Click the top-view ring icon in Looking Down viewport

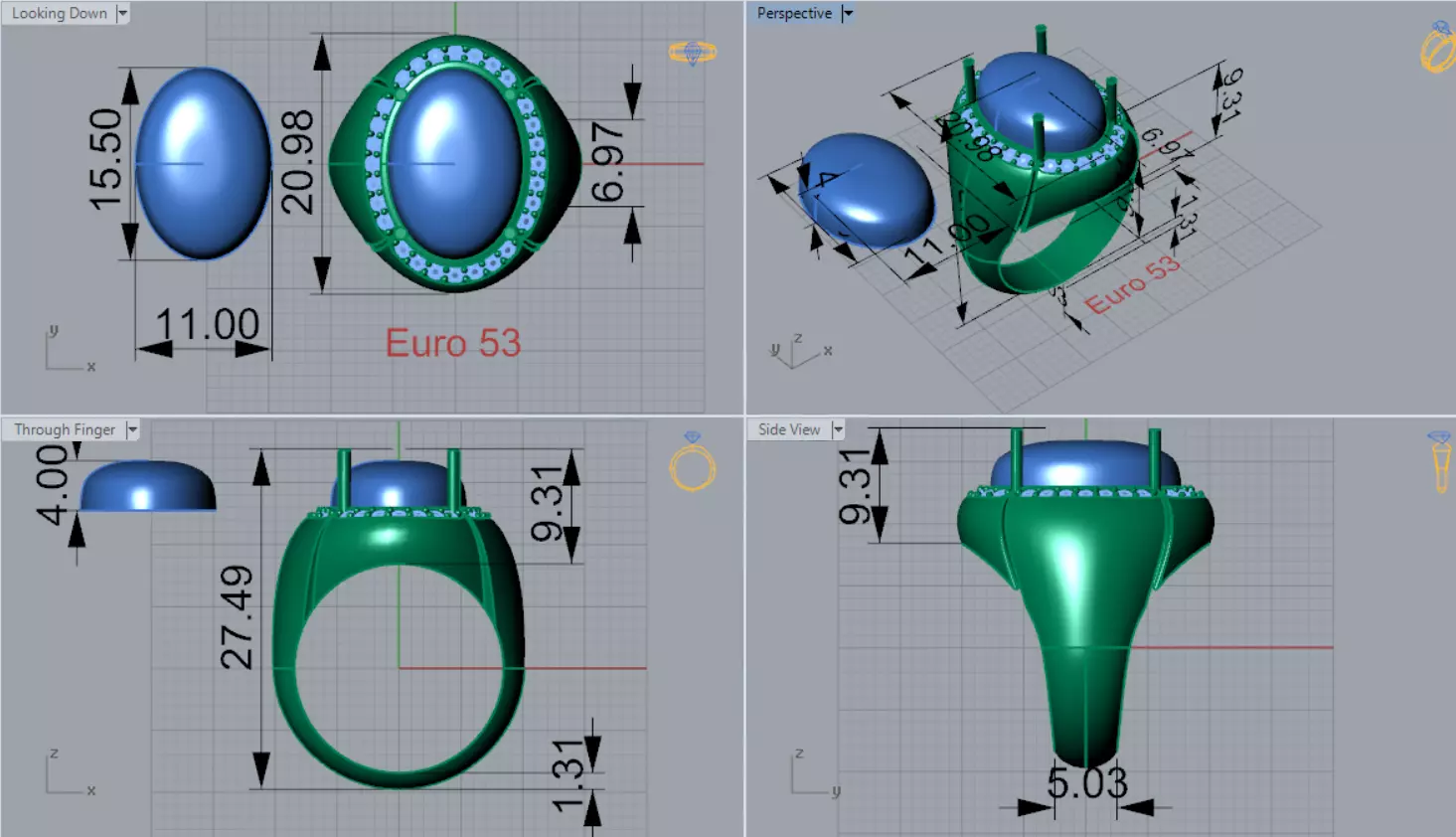(x=693, y=53)
